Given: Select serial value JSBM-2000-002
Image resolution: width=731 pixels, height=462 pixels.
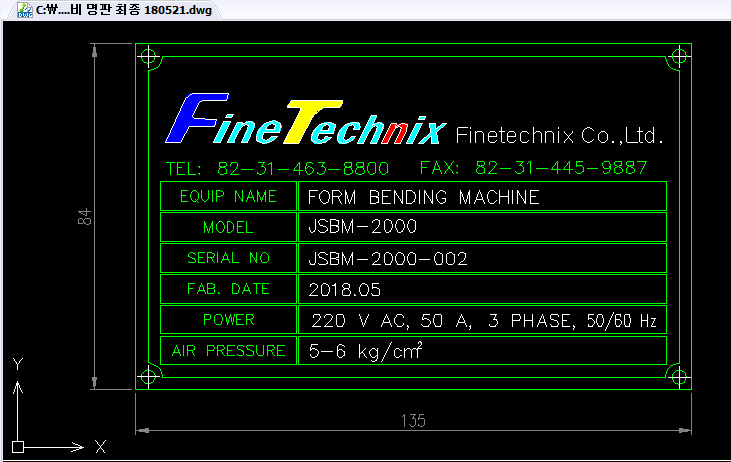Looking at the screenshot, I should 388,259.
